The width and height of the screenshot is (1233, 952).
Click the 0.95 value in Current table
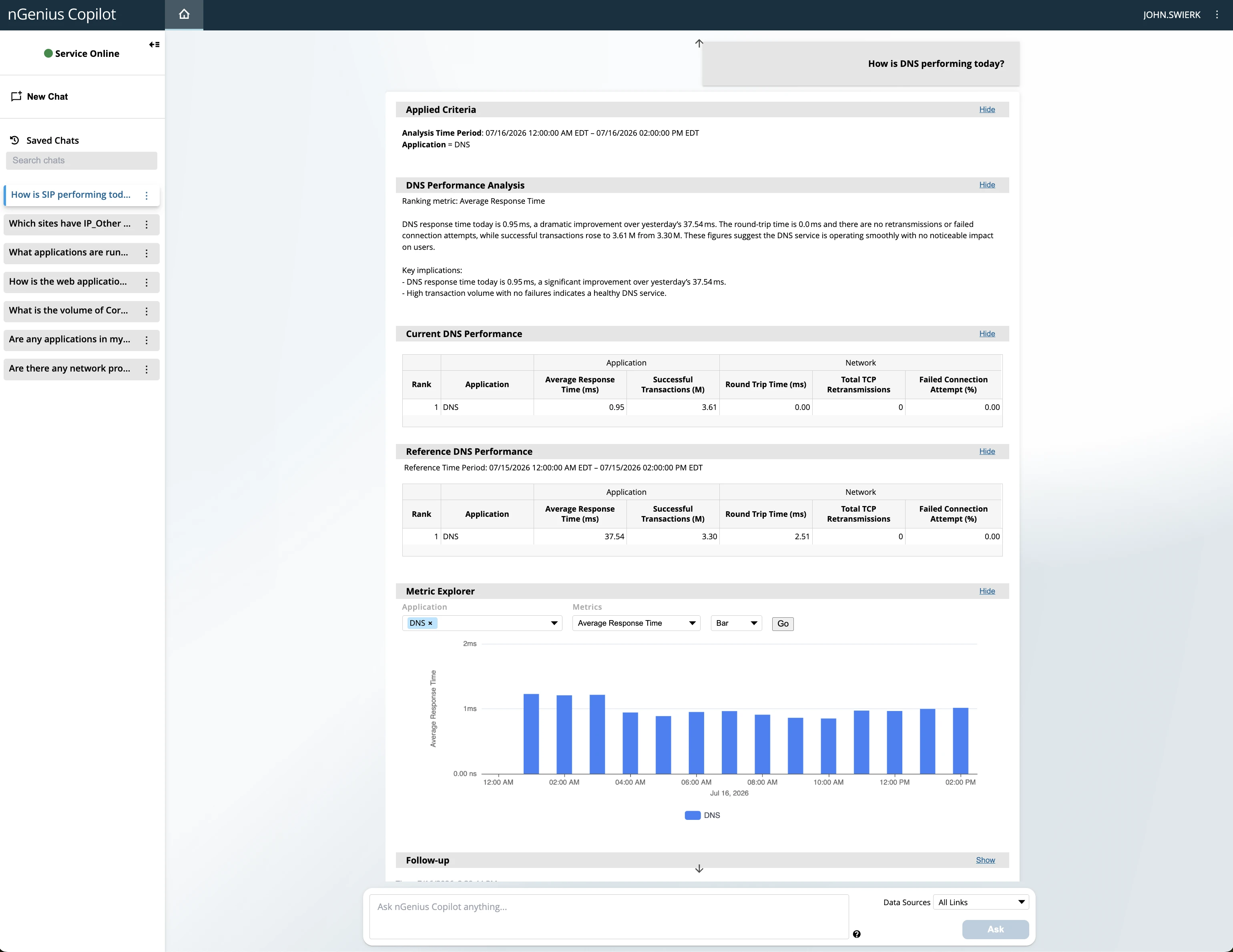616,407
